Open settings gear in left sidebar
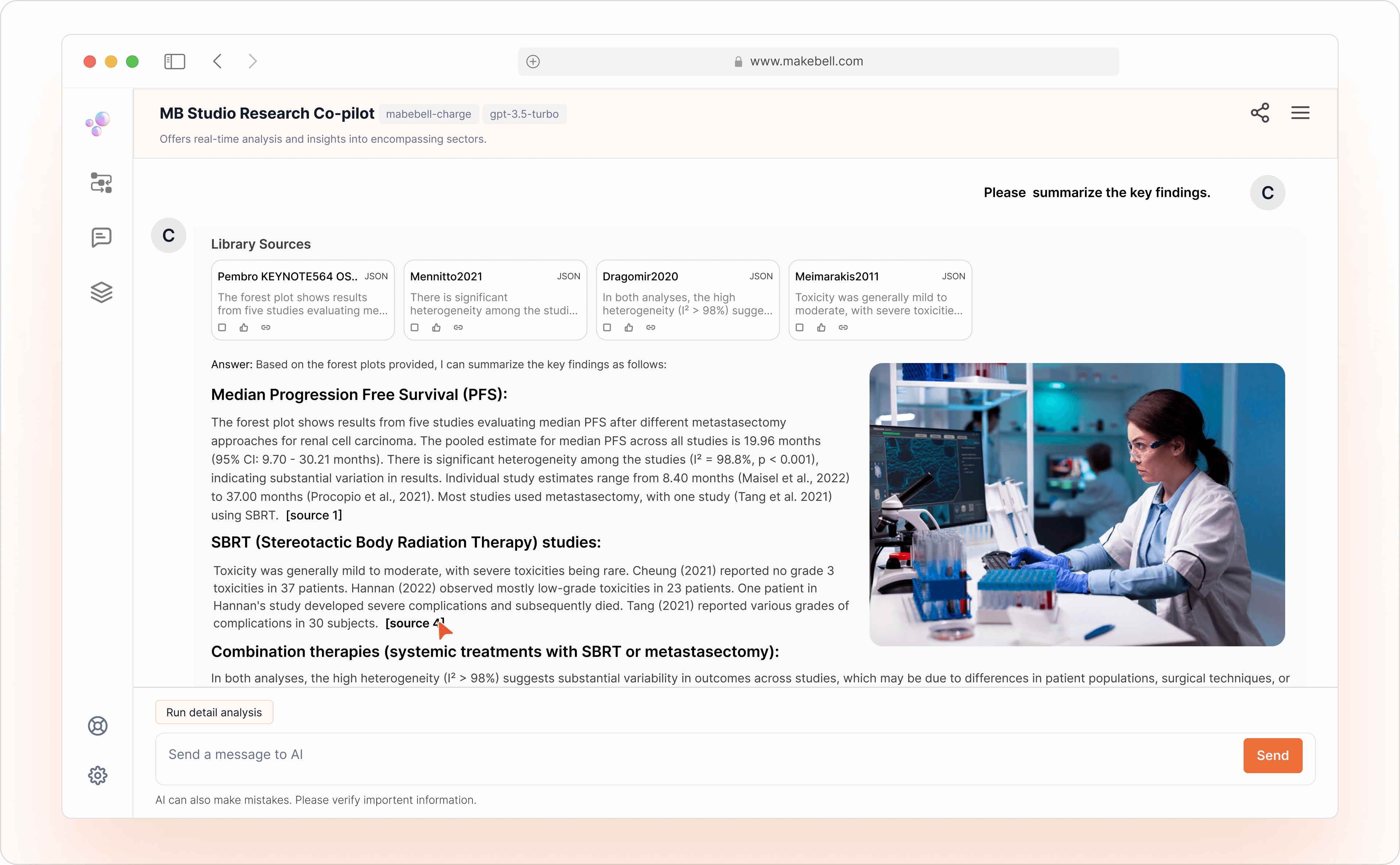The image size is (1400, 865). [x=98, y=775]
